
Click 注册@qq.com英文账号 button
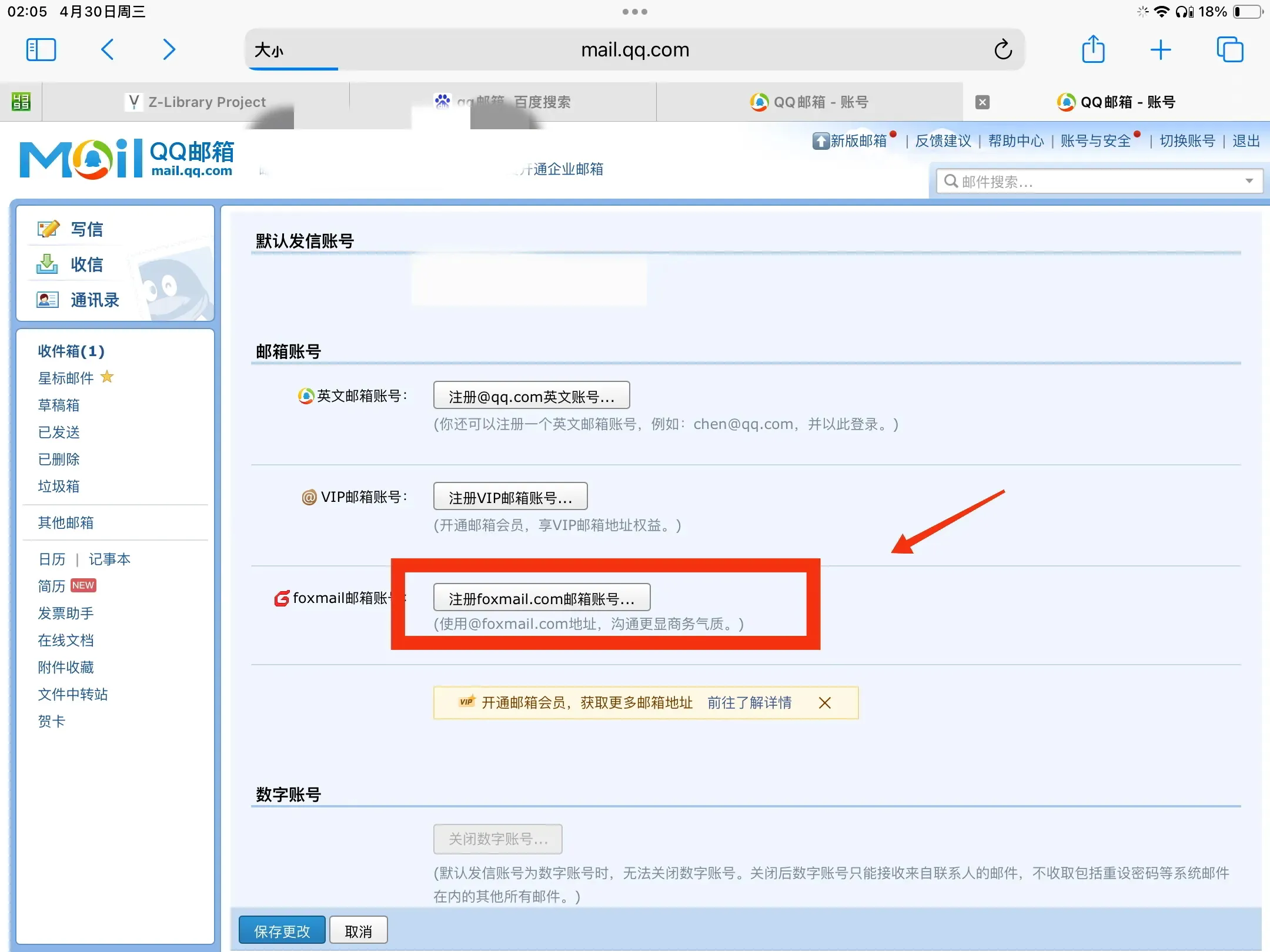532,395
